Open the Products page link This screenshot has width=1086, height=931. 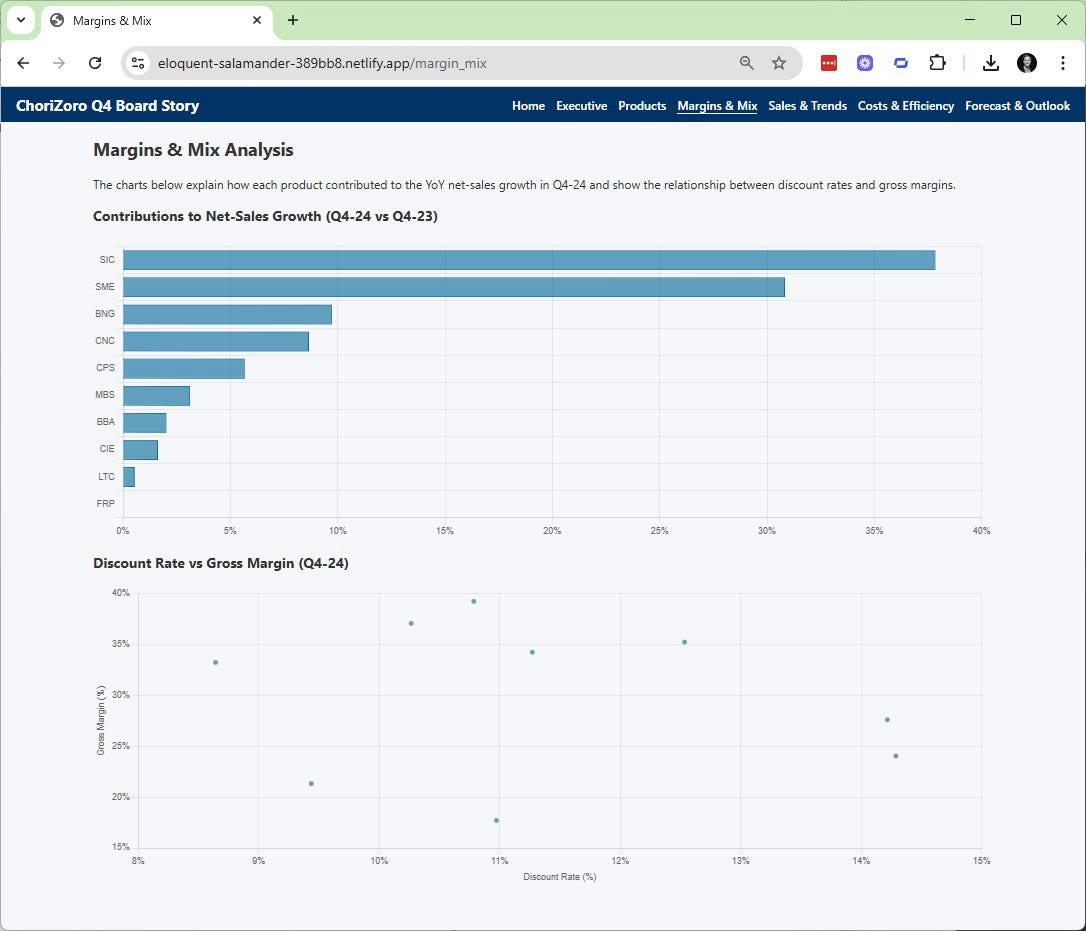tap(642, 106)
